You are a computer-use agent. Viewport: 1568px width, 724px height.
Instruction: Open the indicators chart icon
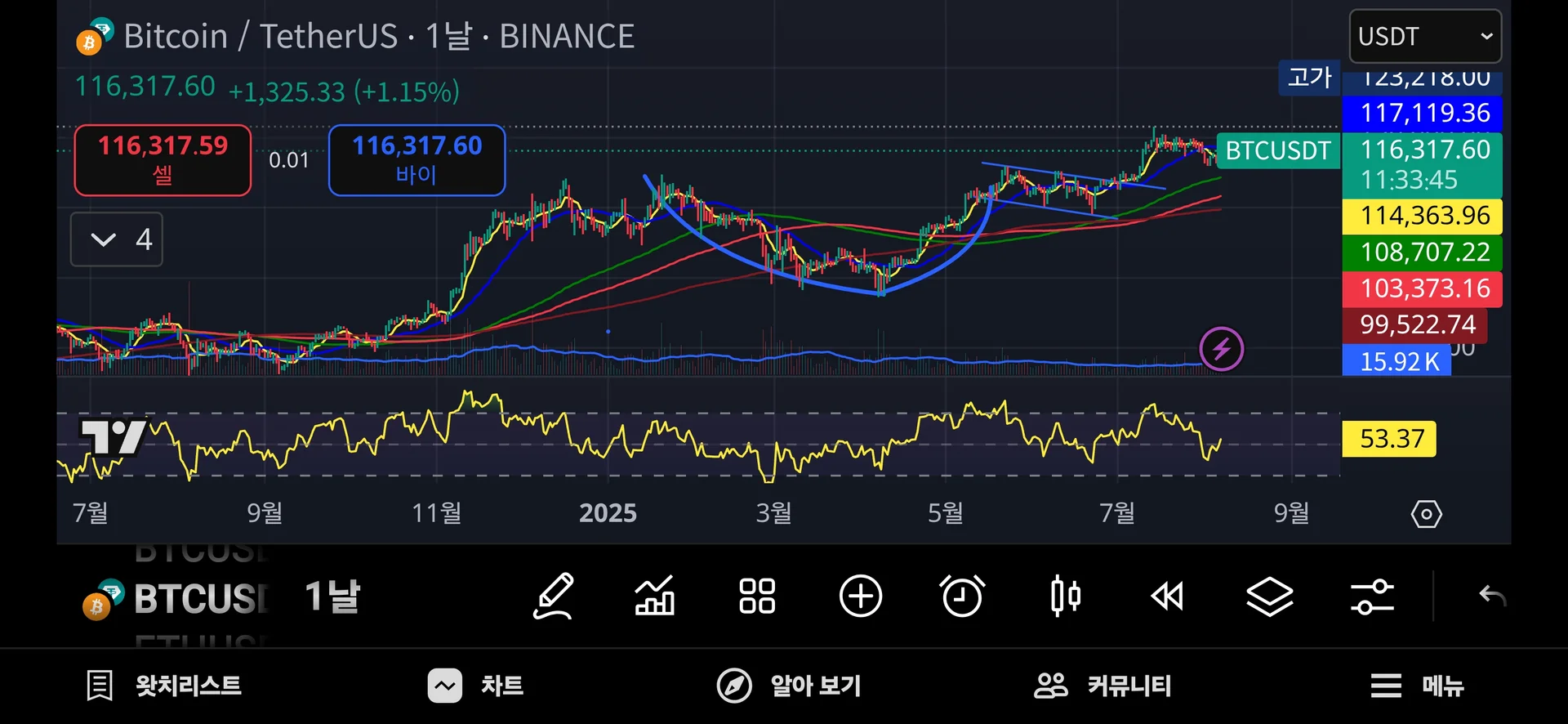(655, 597)
